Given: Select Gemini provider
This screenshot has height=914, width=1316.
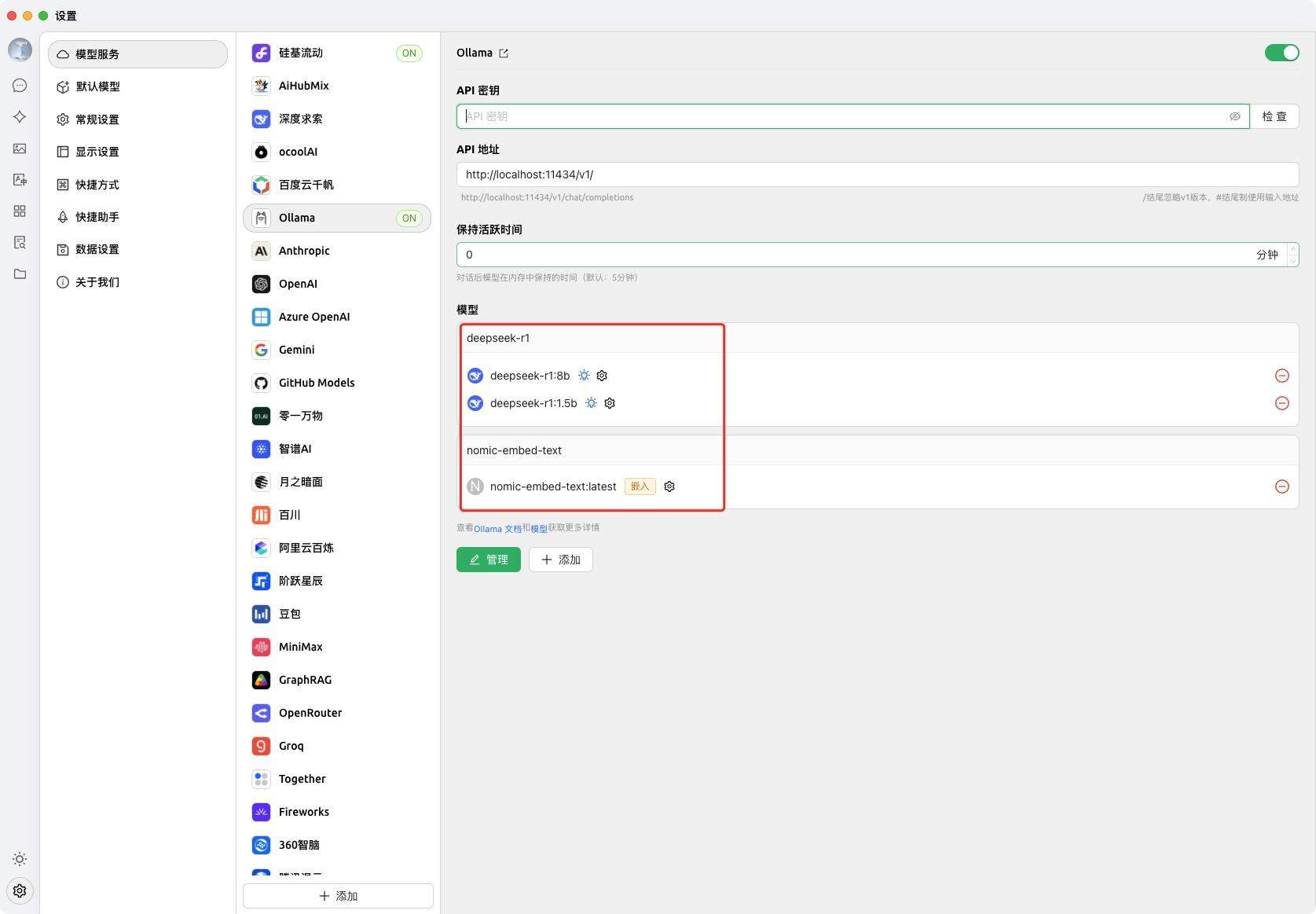Looking at the screenshot, I should click(x=337, y=350).
